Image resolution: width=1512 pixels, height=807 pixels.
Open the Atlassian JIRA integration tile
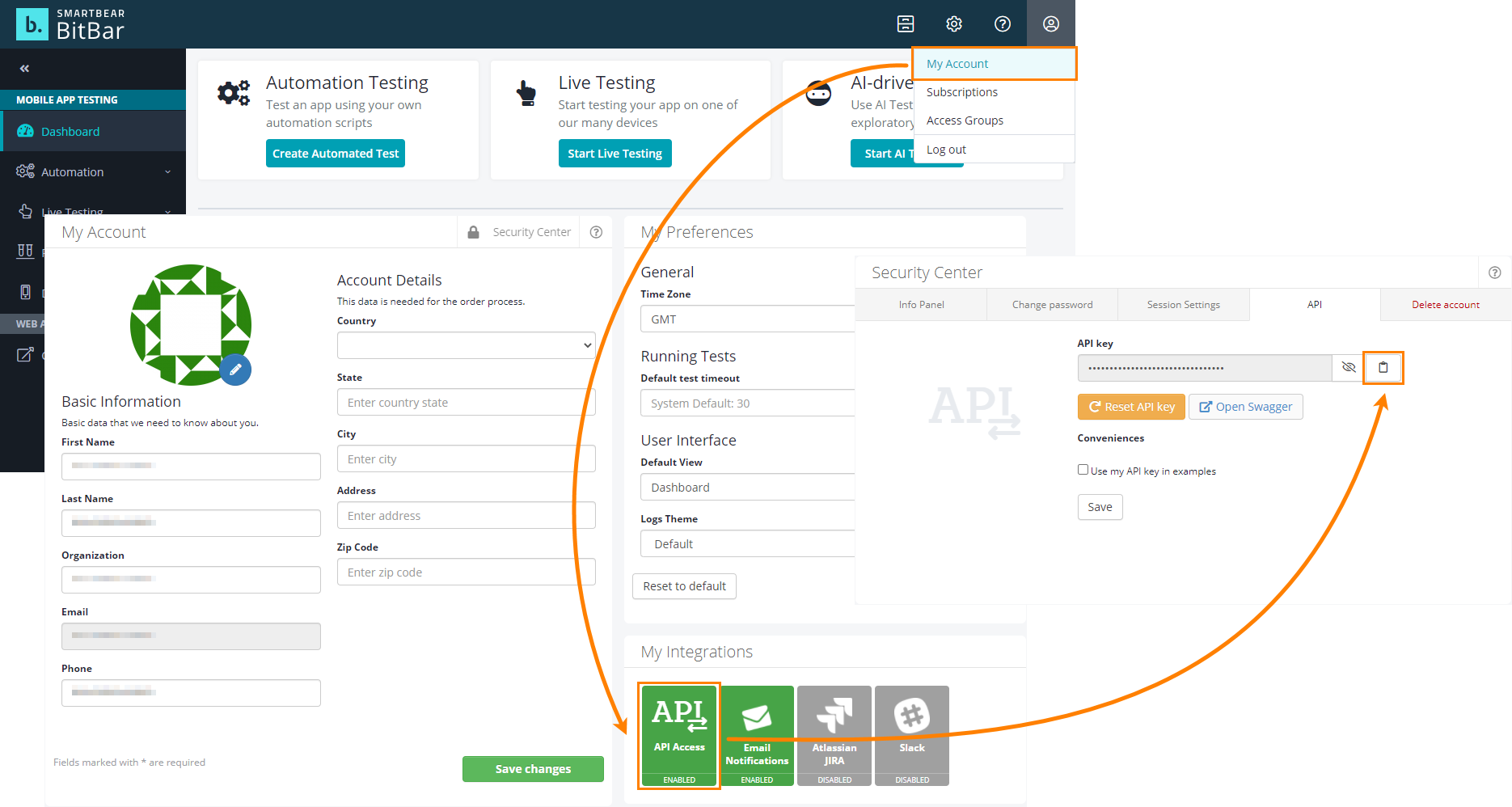click(834, 736)
